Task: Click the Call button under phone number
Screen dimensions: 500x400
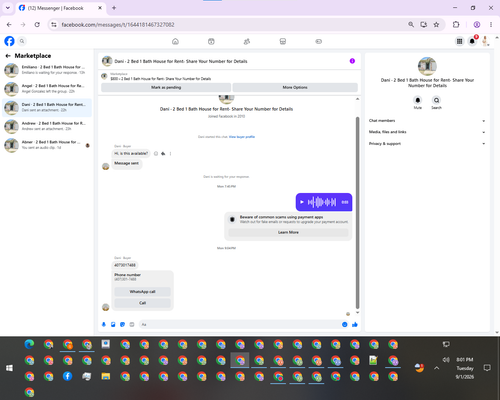Action: (x=142, y=303)
